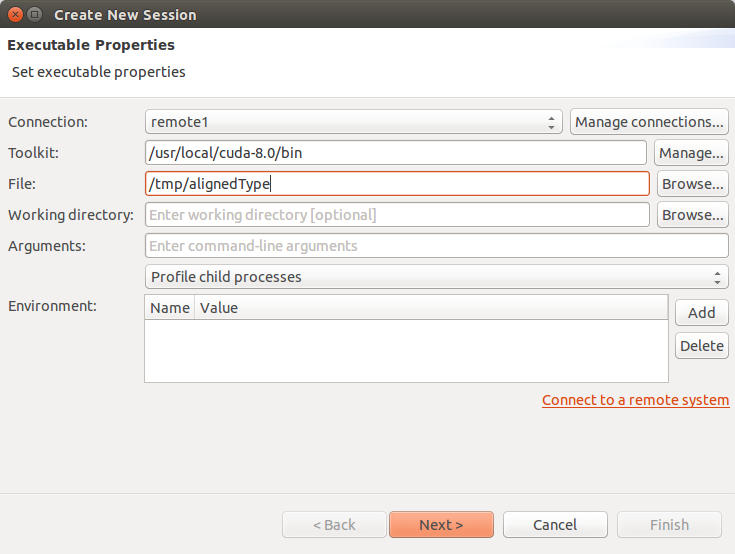Viewport: 735px width, 554px height.
Task: Click the minimize window button in title bar
Action: 34,15
